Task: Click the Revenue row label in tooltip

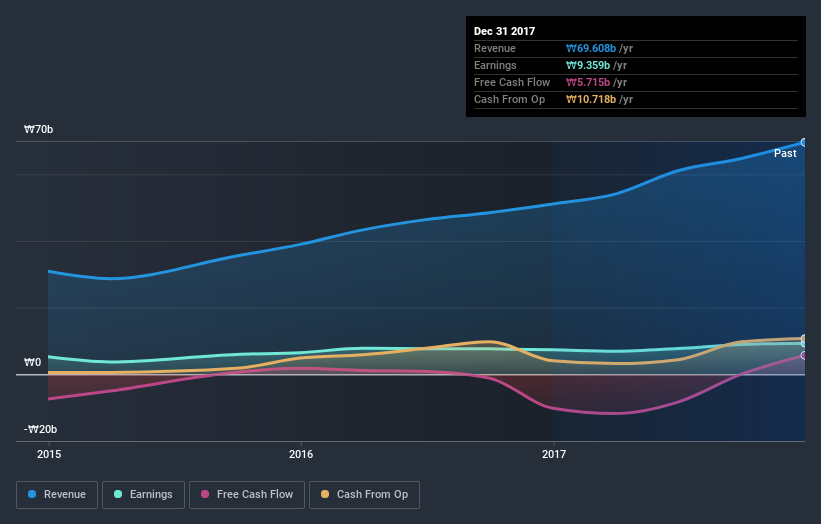Action: coord(495,48)
